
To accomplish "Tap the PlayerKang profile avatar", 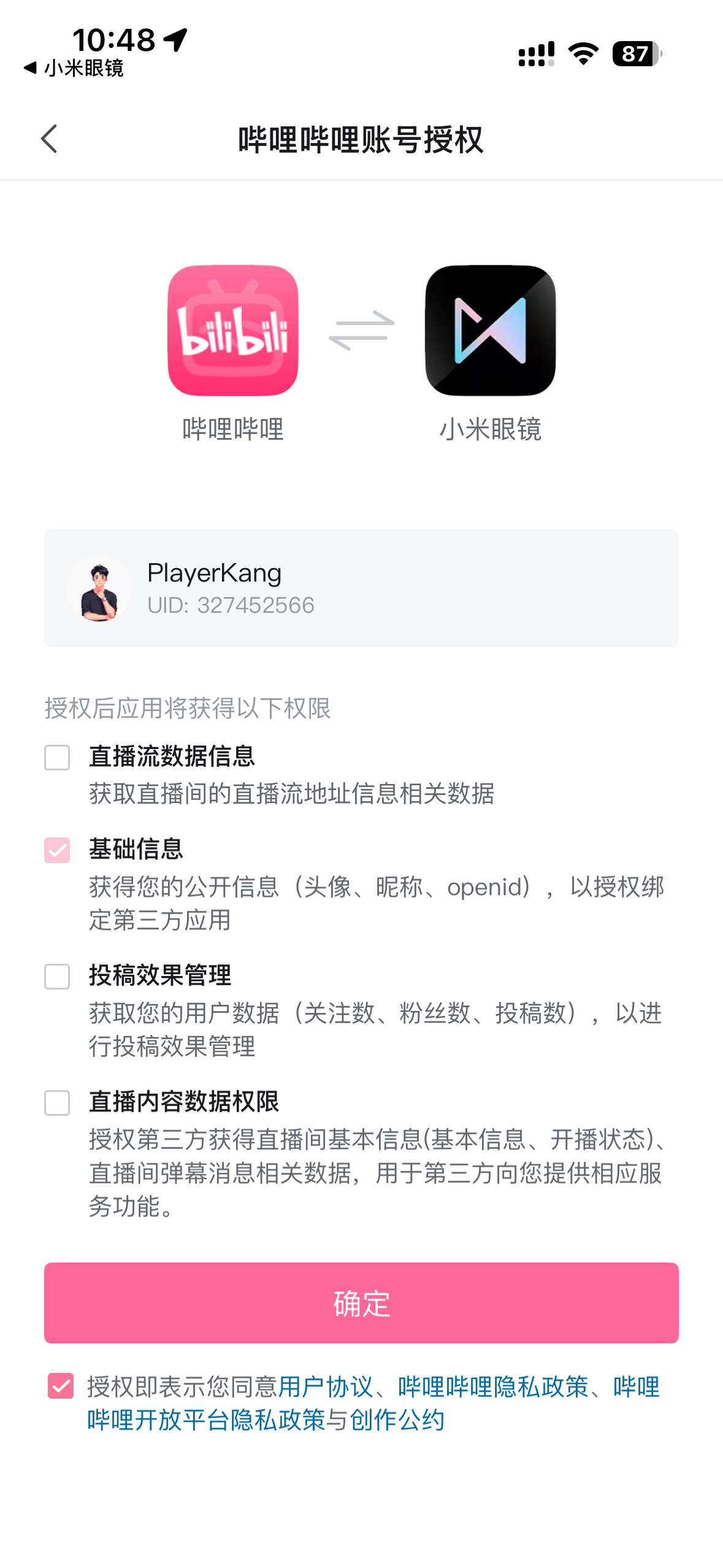I will pyautogui.click(x=99, y=589).
